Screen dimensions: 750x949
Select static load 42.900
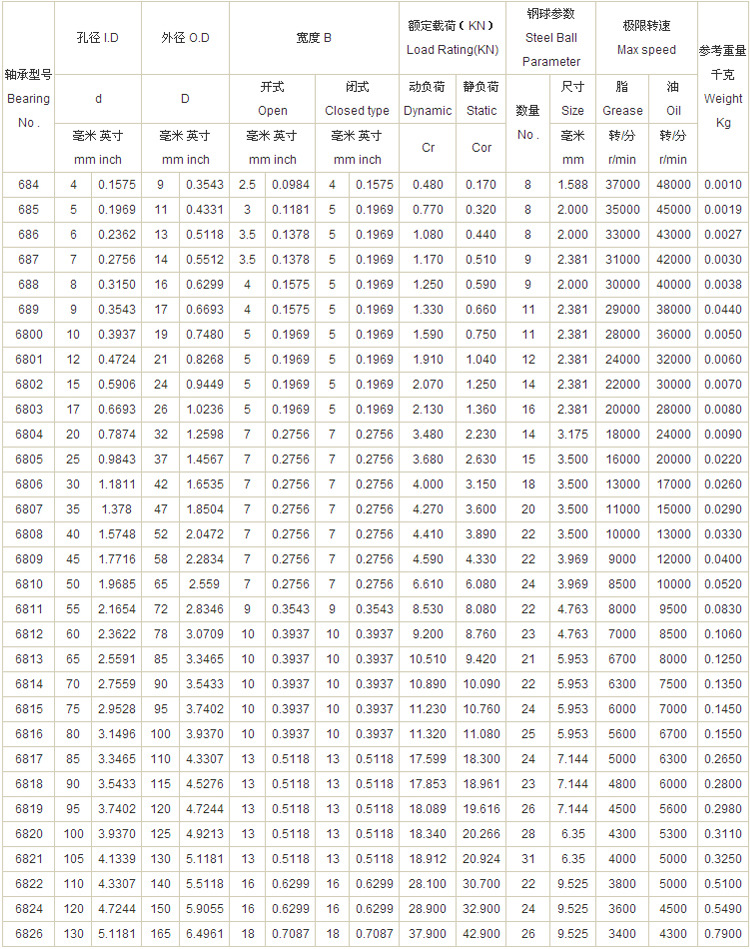tap(481, 934)
